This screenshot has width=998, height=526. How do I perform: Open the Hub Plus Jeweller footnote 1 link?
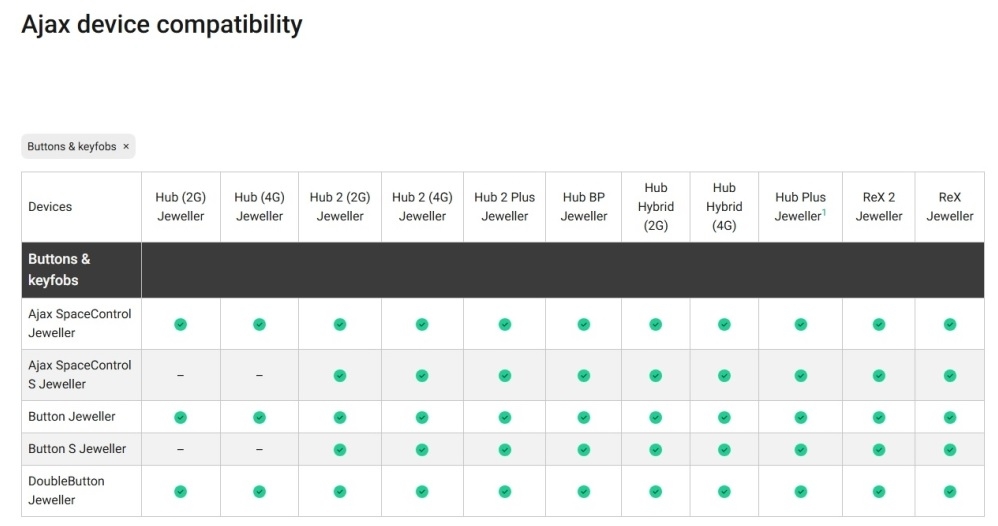[823, 212]
